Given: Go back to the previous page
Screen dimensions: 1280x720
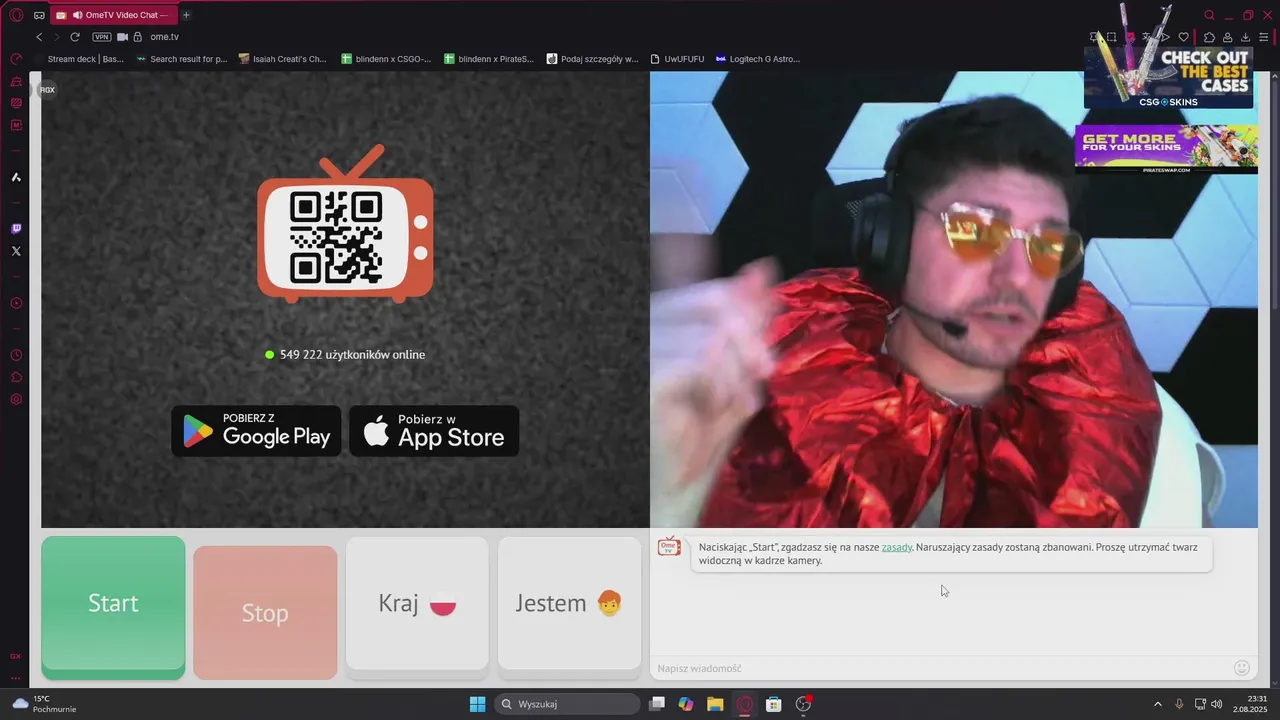Looking at the screenshot, I should tap(39, 37).
